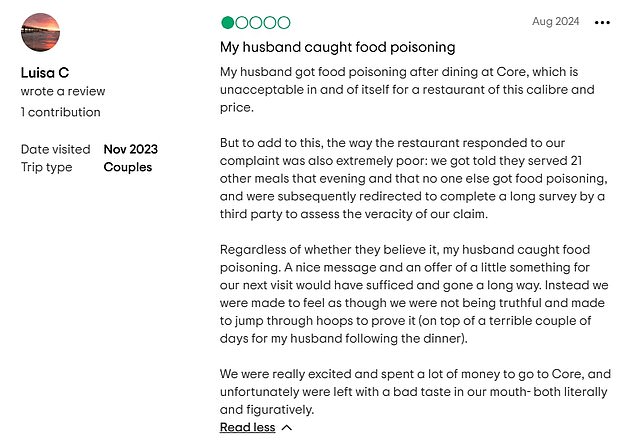Click the 'wrote a review' text
Viewport: 634px width, 442px height.
[63, 91]
